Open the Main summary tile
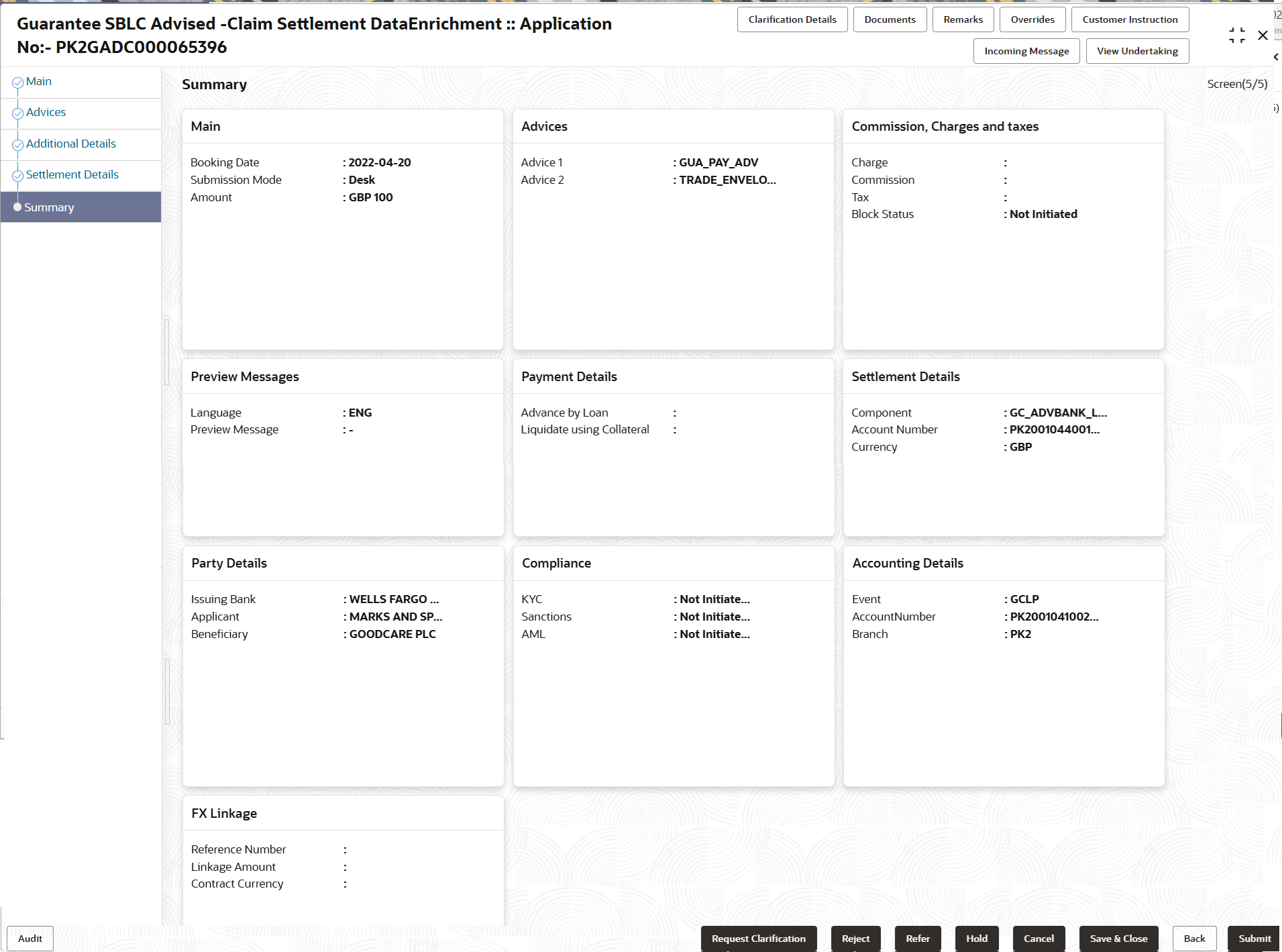Viewport: 1282px width, 952px height. [x=343, y=229]
